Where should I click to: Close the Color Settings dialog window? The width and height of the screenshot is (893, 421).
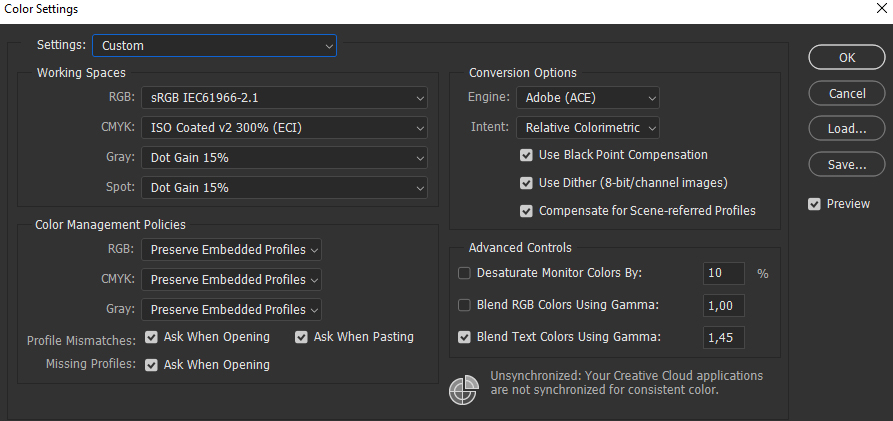pos(877,10)
